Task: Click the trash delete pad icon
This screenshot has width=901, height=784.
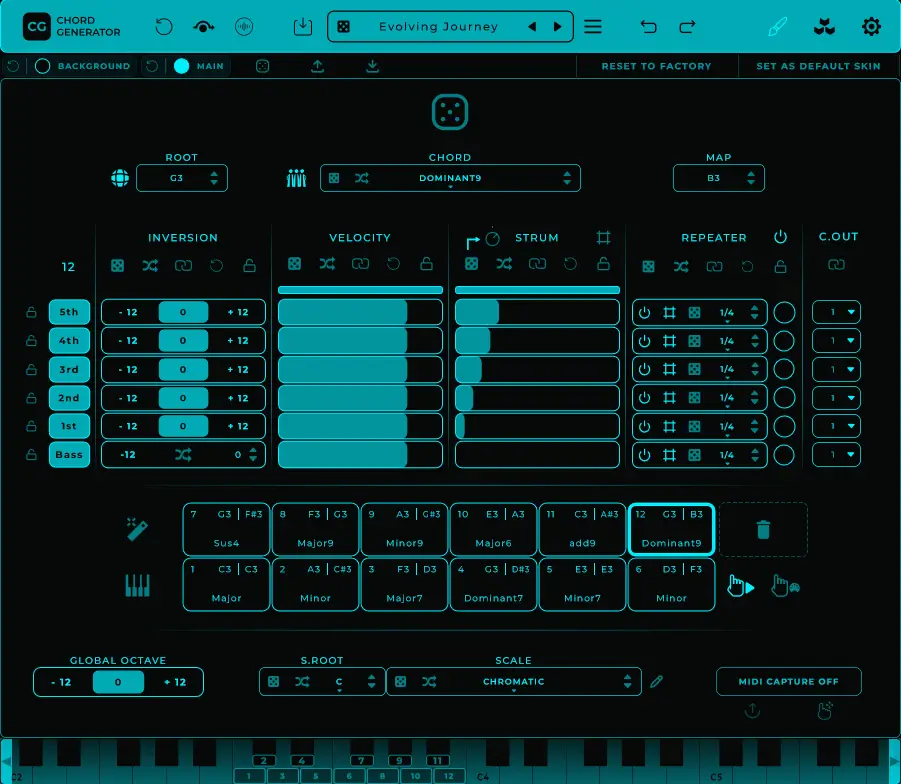Action: [763, 529]
